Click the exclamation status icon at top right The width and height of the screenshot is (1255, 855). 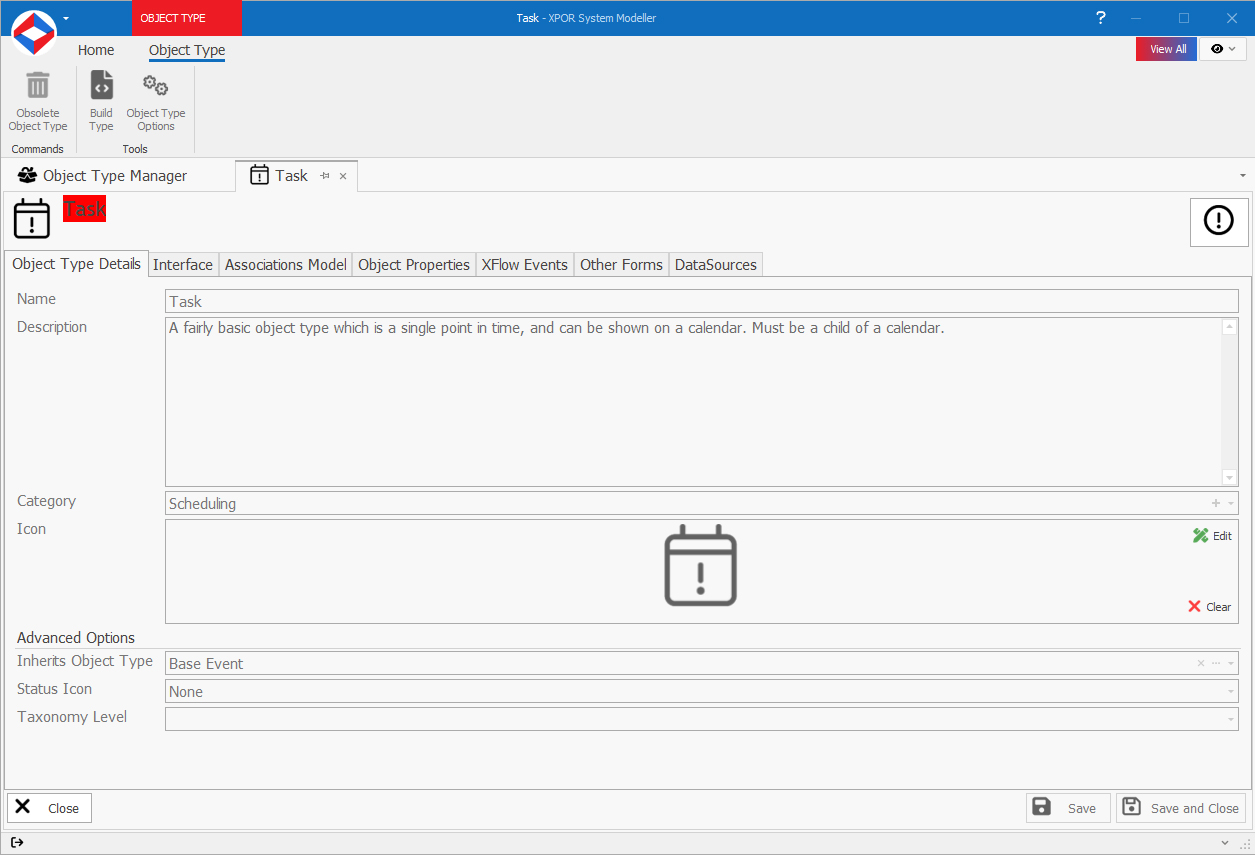[1218, 222]
